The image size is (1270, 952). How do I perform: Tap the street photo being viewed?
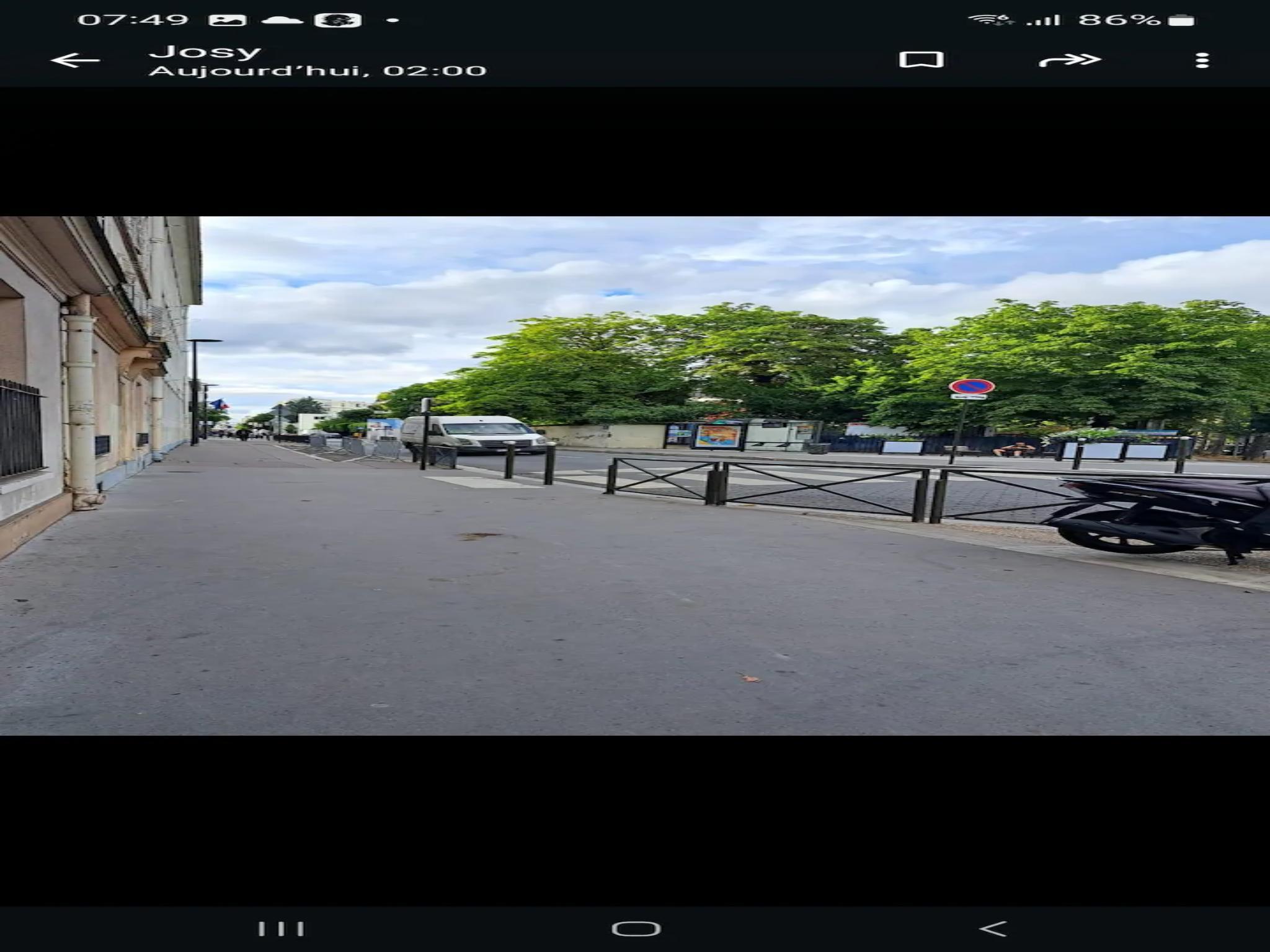635,475
